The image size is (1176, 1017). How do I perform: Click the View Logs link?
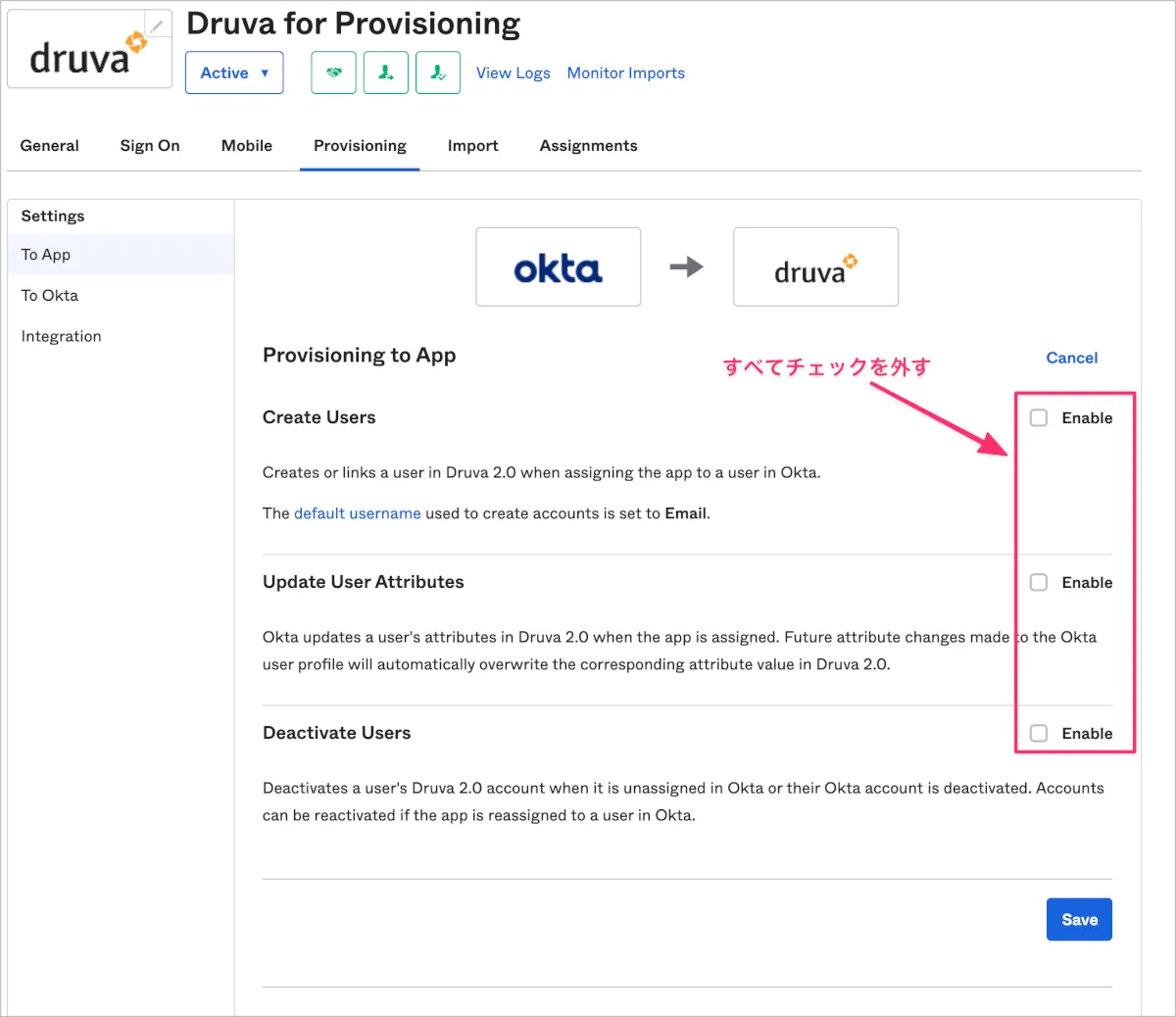coord(513,73)
